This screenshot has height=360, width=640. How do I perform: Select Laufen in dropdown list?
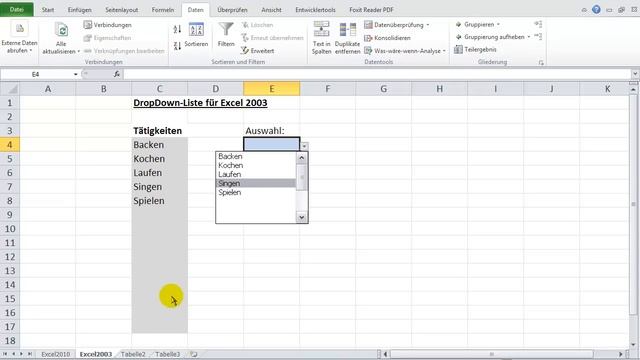256,174
